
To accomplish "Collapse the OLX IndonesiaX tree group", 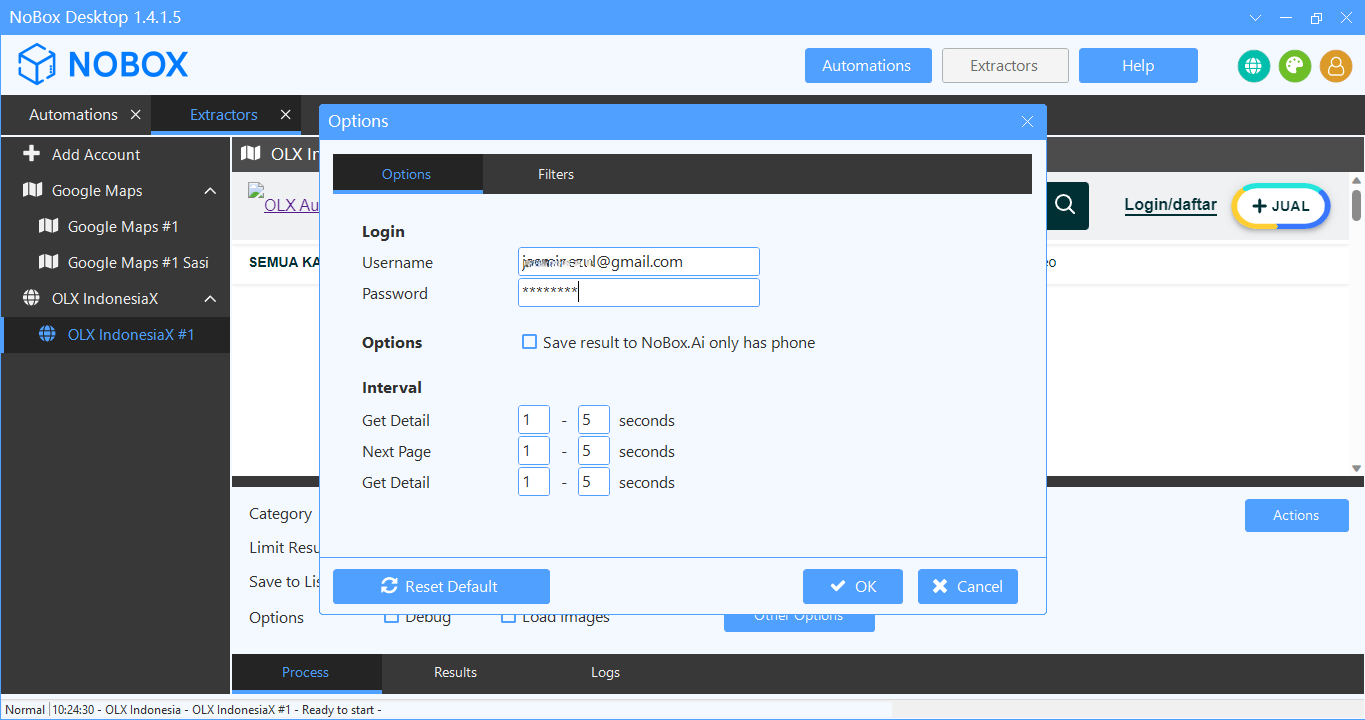I will 210,299.
